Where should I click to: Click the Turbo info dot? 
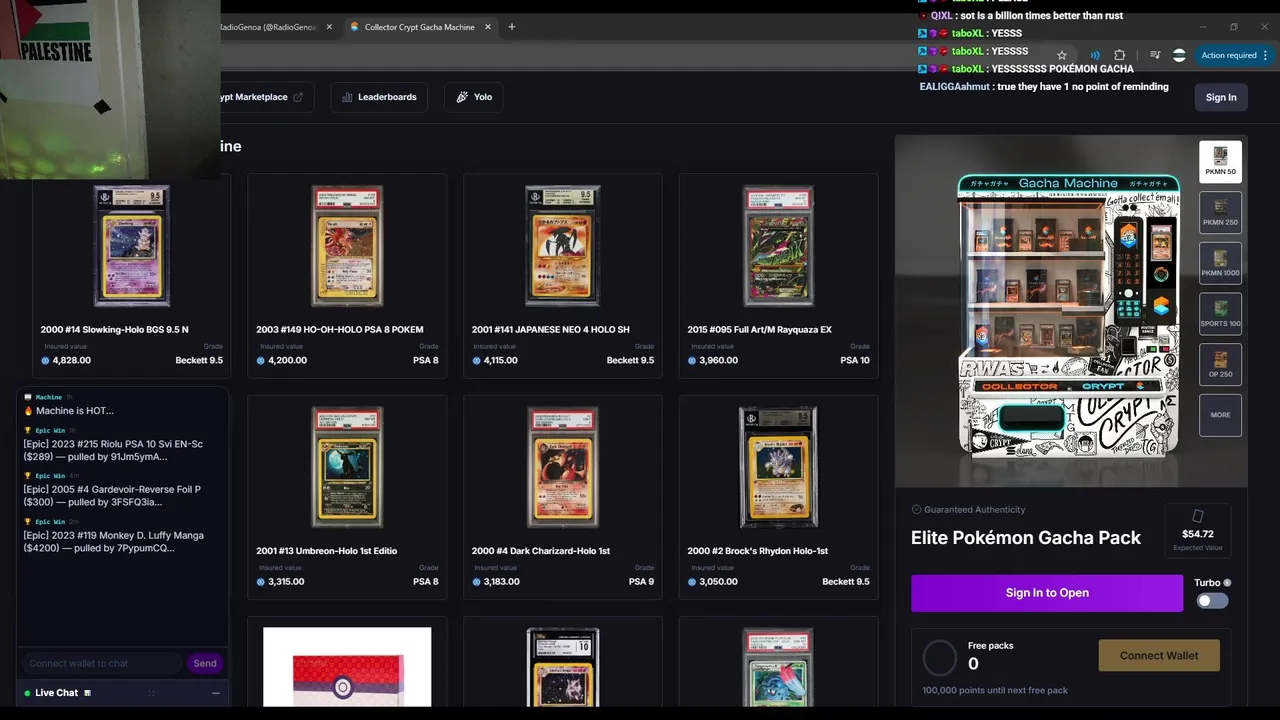tap(1227, 583)
